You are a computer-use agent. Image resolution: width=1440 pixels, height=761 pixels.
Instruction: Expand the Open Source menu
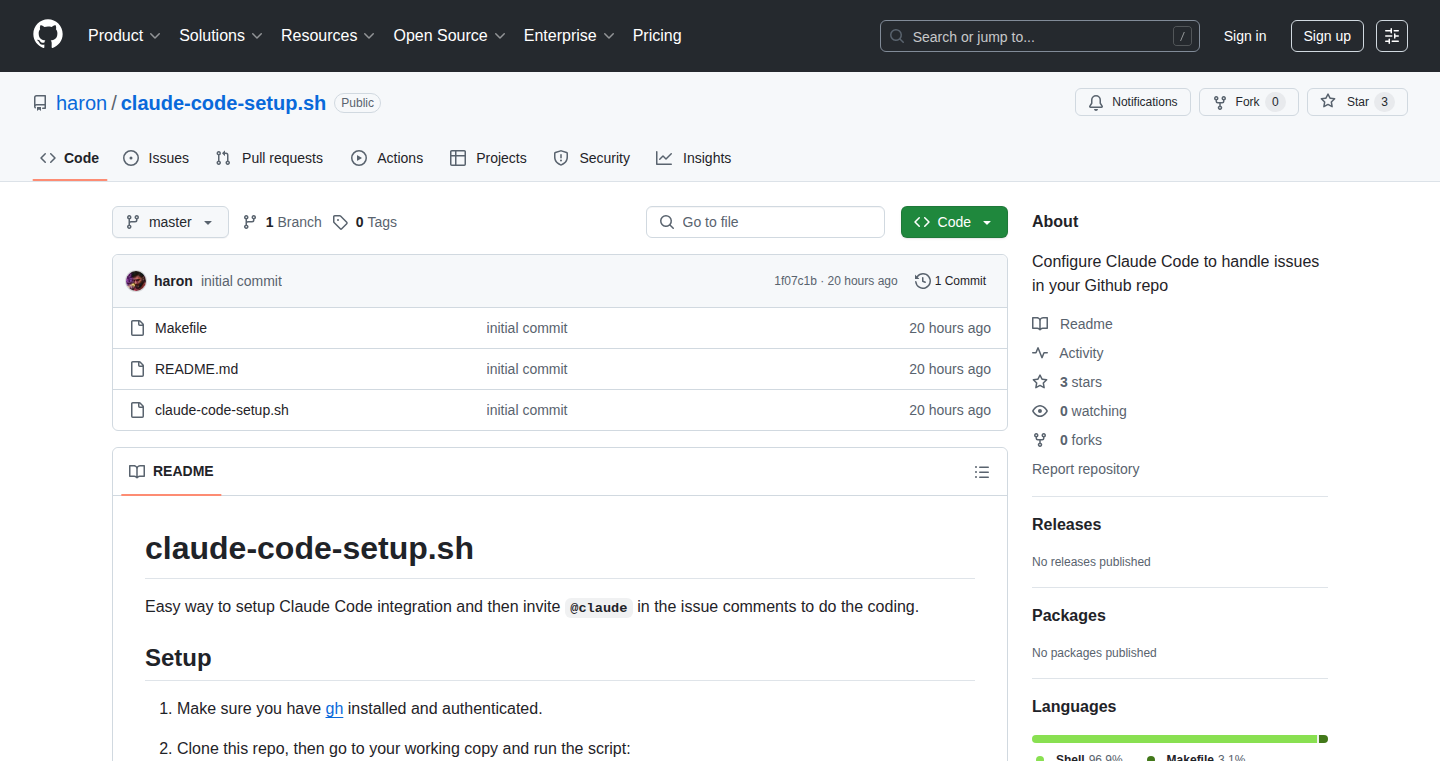point(450,36)
